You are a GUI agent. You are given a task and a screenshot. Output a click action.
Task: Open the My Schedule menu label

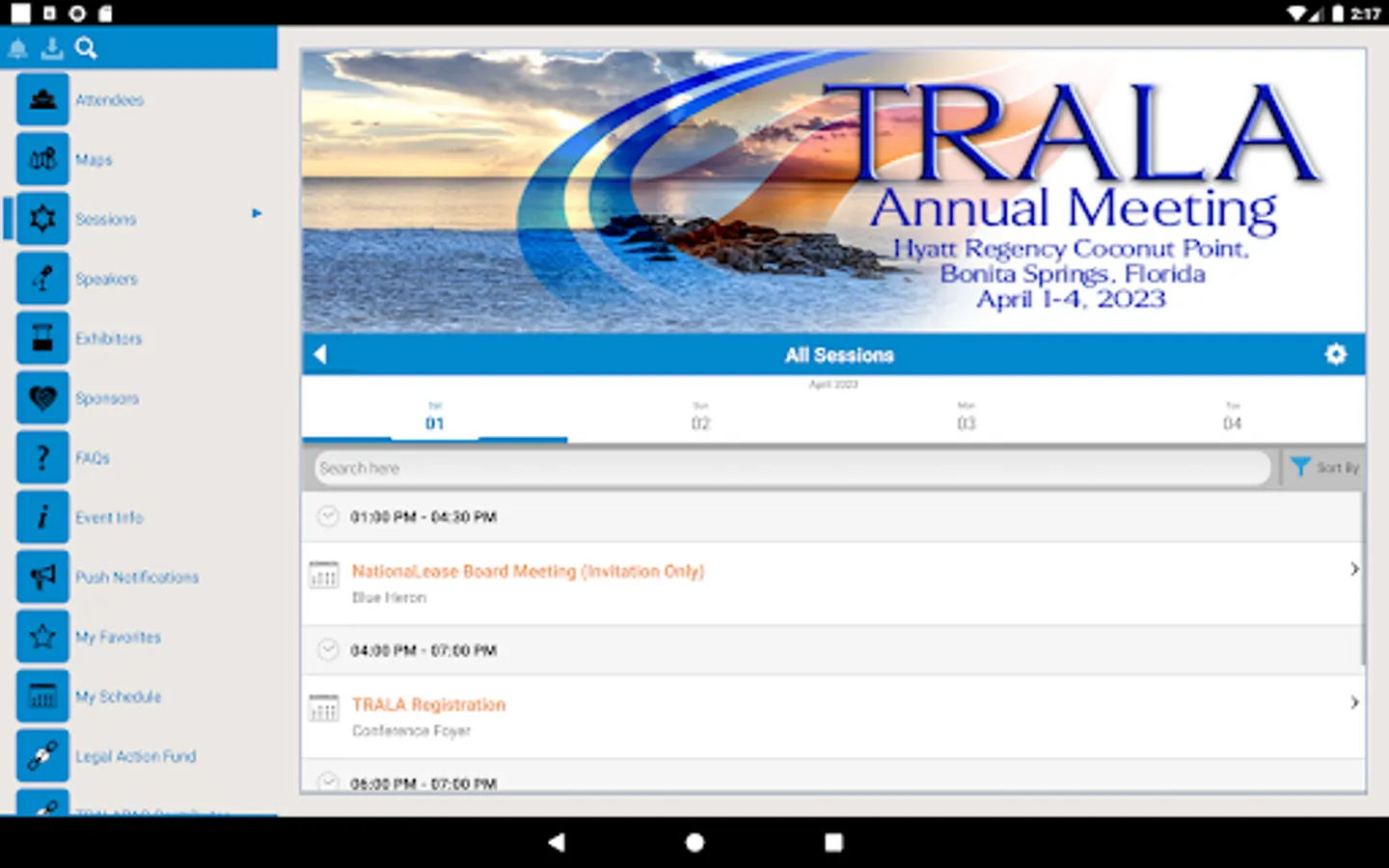pyautogui.click(x=118, y=696)
